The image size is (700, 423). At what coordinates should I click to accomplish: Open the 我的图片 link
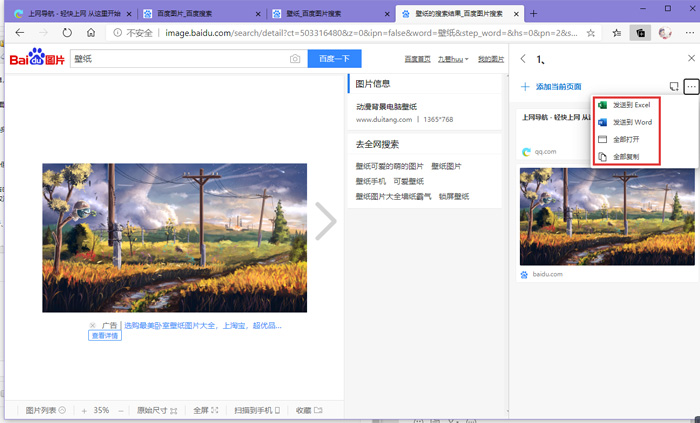coord(491,59)
